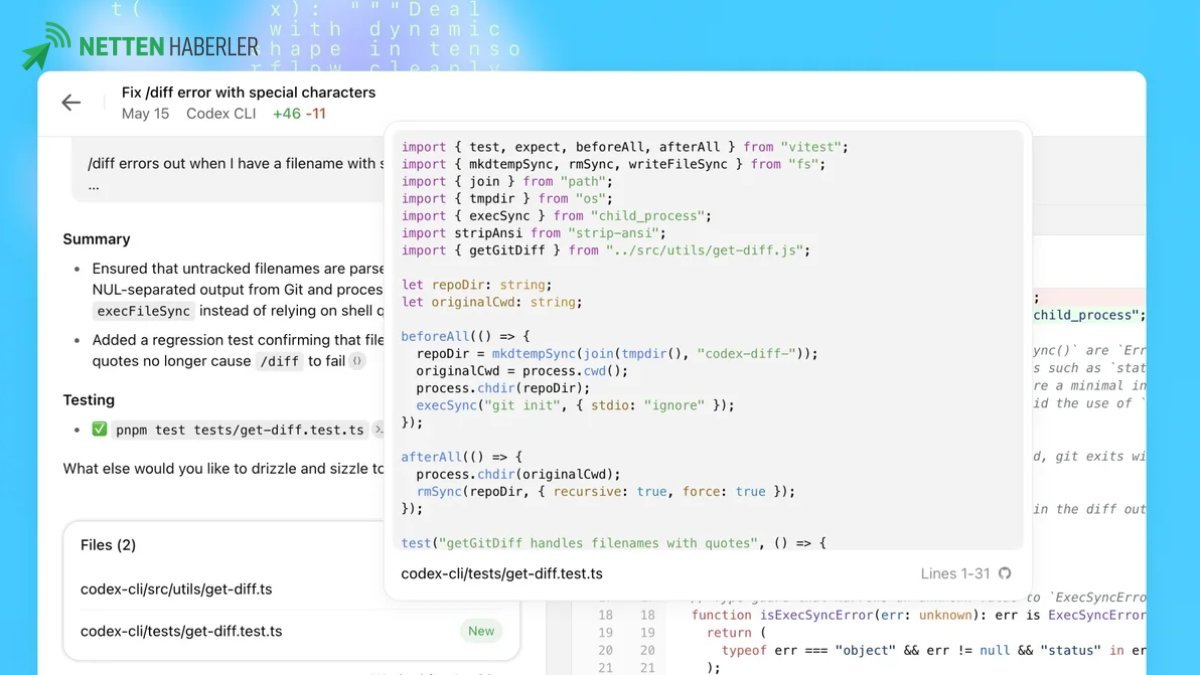Viewport: 1200px width, 675px height.
Task: Click the rmSync(repoDir, ...) line in the preview
Action: click(x=605, y=491)
